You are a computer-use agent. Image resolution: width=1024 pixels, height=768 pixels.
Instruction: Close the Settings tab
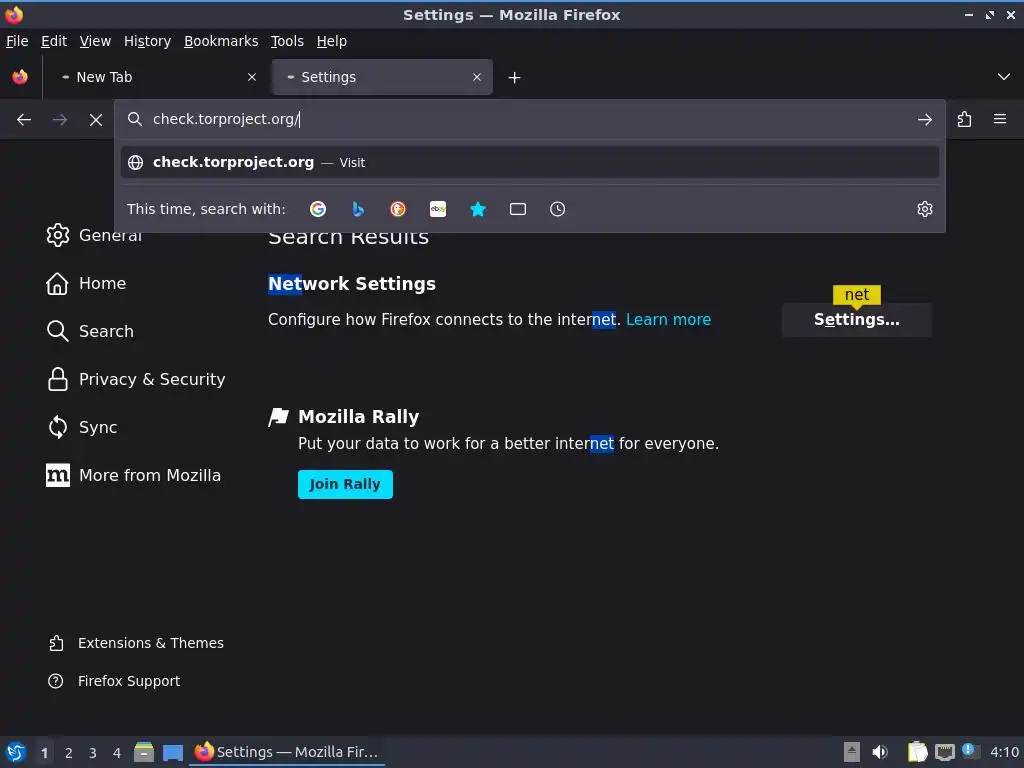coord(477,77)
